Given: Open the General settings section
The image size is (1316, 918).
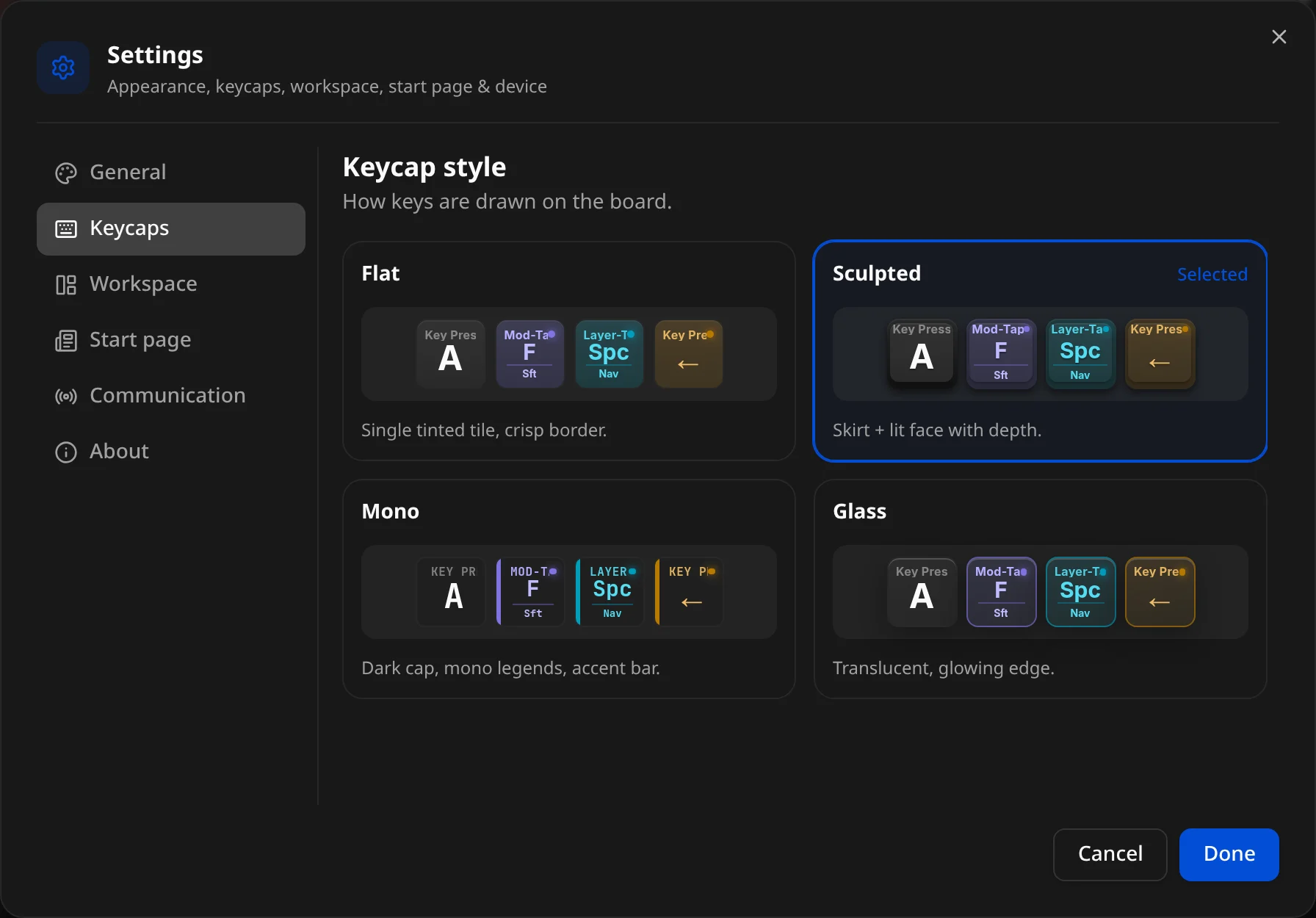Looking at the screenshot, I should click(x=171, y=173).
